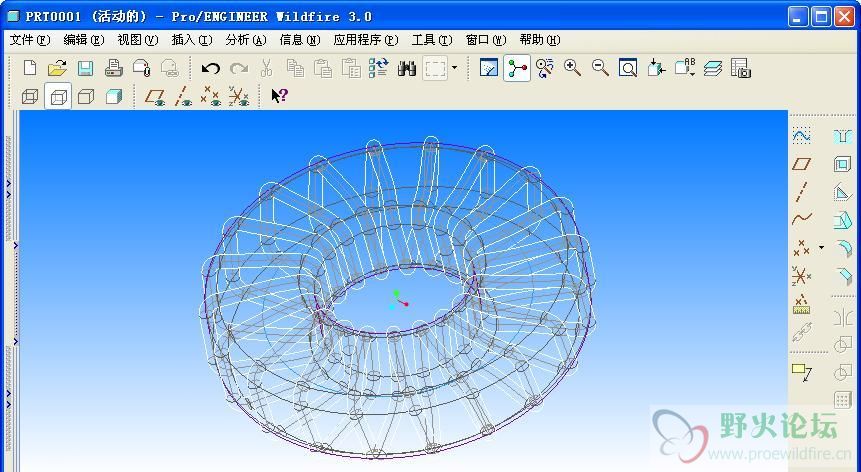Screen dimensions: 861x472
Task: Select the coordinate system at model center
Action: tap(399, 300)
